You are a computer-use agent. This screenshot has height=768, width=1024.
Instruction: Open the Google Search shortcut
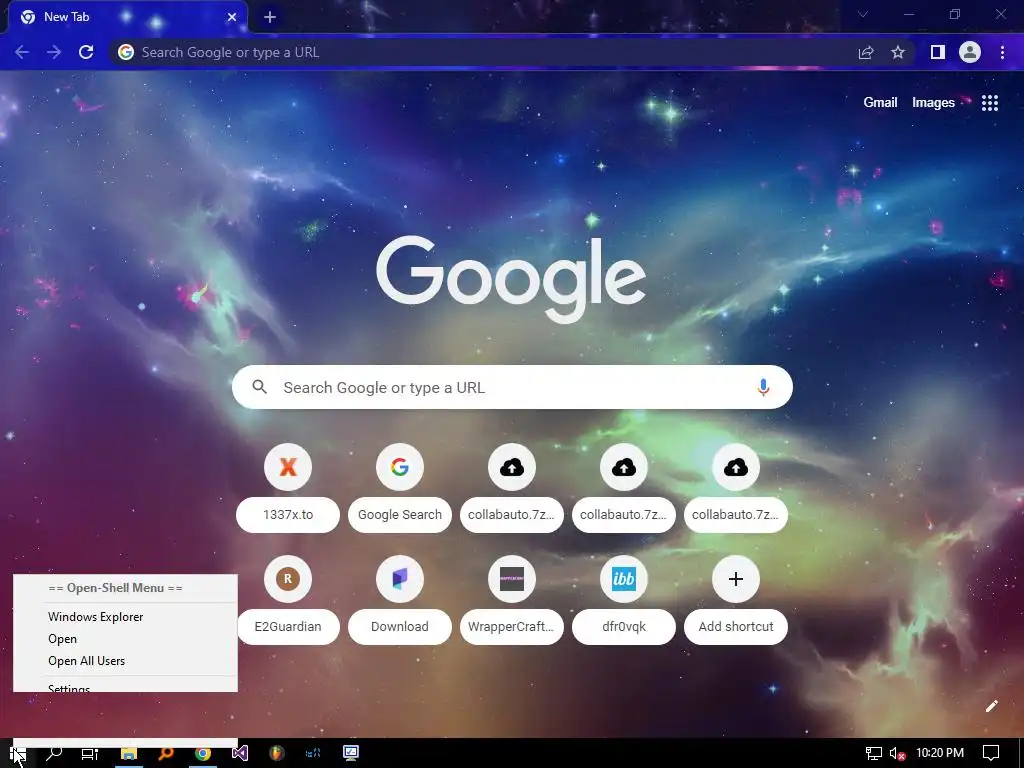400,488
